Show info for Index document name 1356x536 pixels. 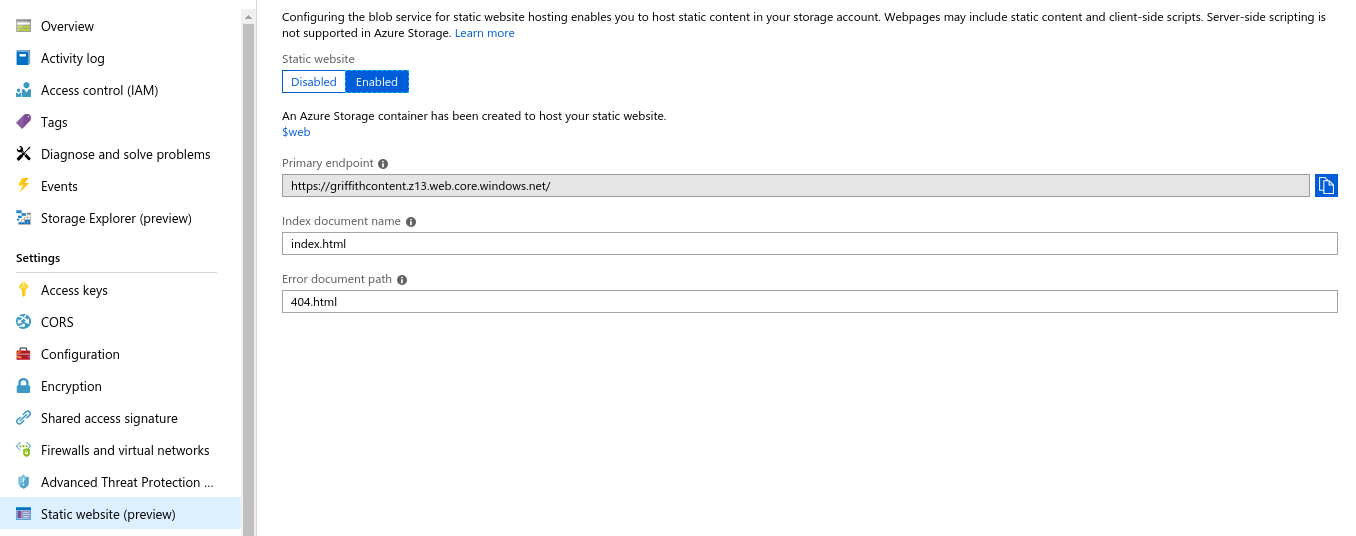[x=410, y=221]
